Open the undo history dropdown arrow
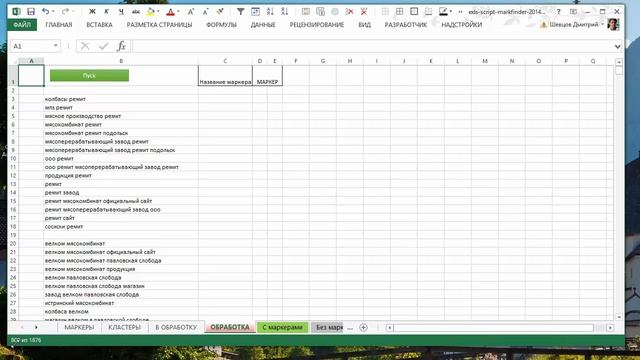This screenshot has width=640, height=360. pos(53,12)
